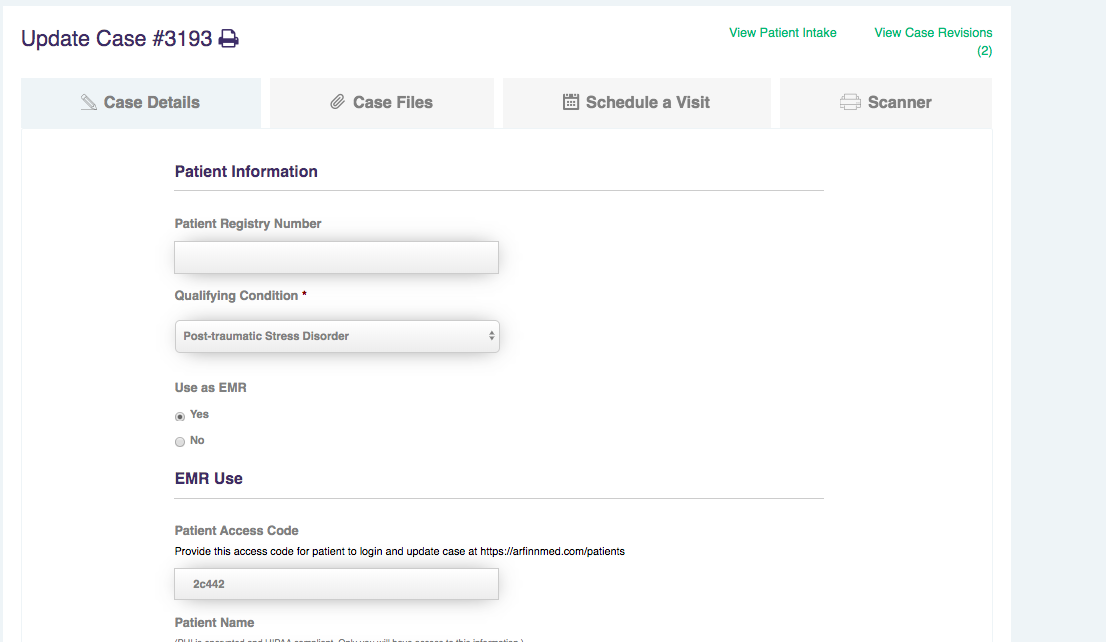Open the Qualifying Condition dropdown
Viewport: 1106px width, 642px height.
point(336,337)
